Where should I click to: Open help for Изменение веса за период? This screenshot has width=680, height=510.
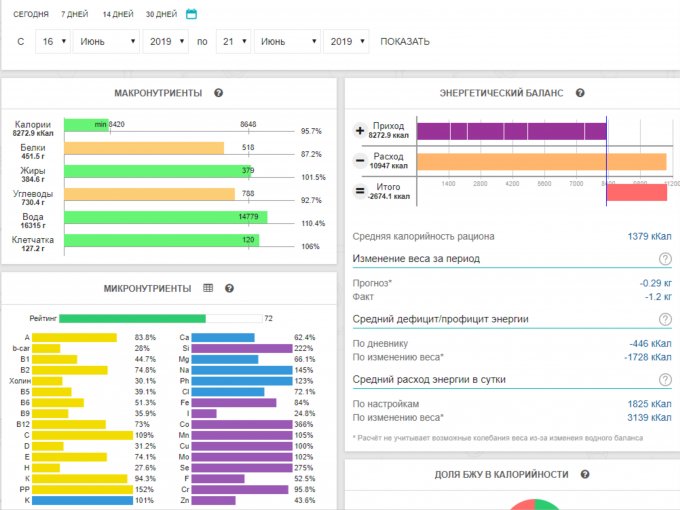click(x=664, y=259)
